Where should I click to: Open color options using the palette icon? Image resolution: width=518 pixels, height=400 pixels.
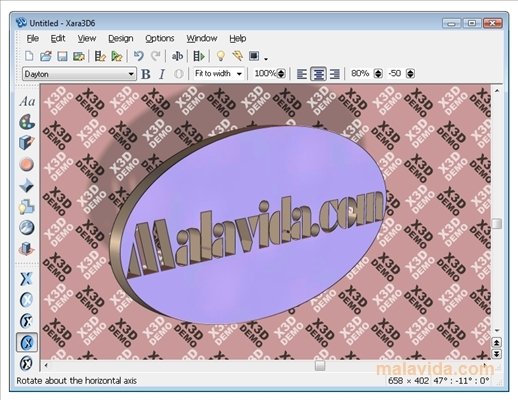pos(27,122)
